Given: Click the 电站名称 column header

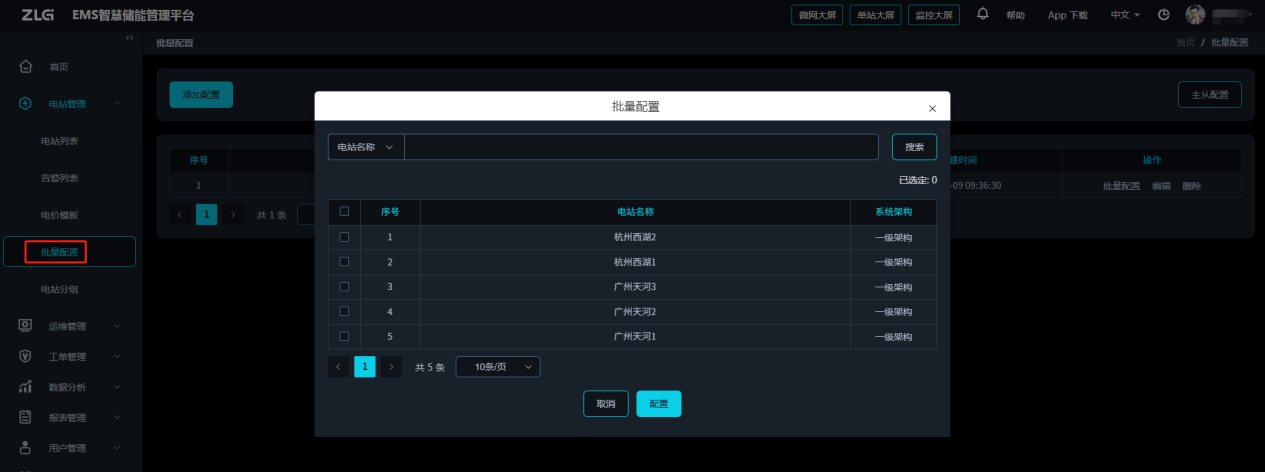Looking at the screenshot, I should [635, 212].
